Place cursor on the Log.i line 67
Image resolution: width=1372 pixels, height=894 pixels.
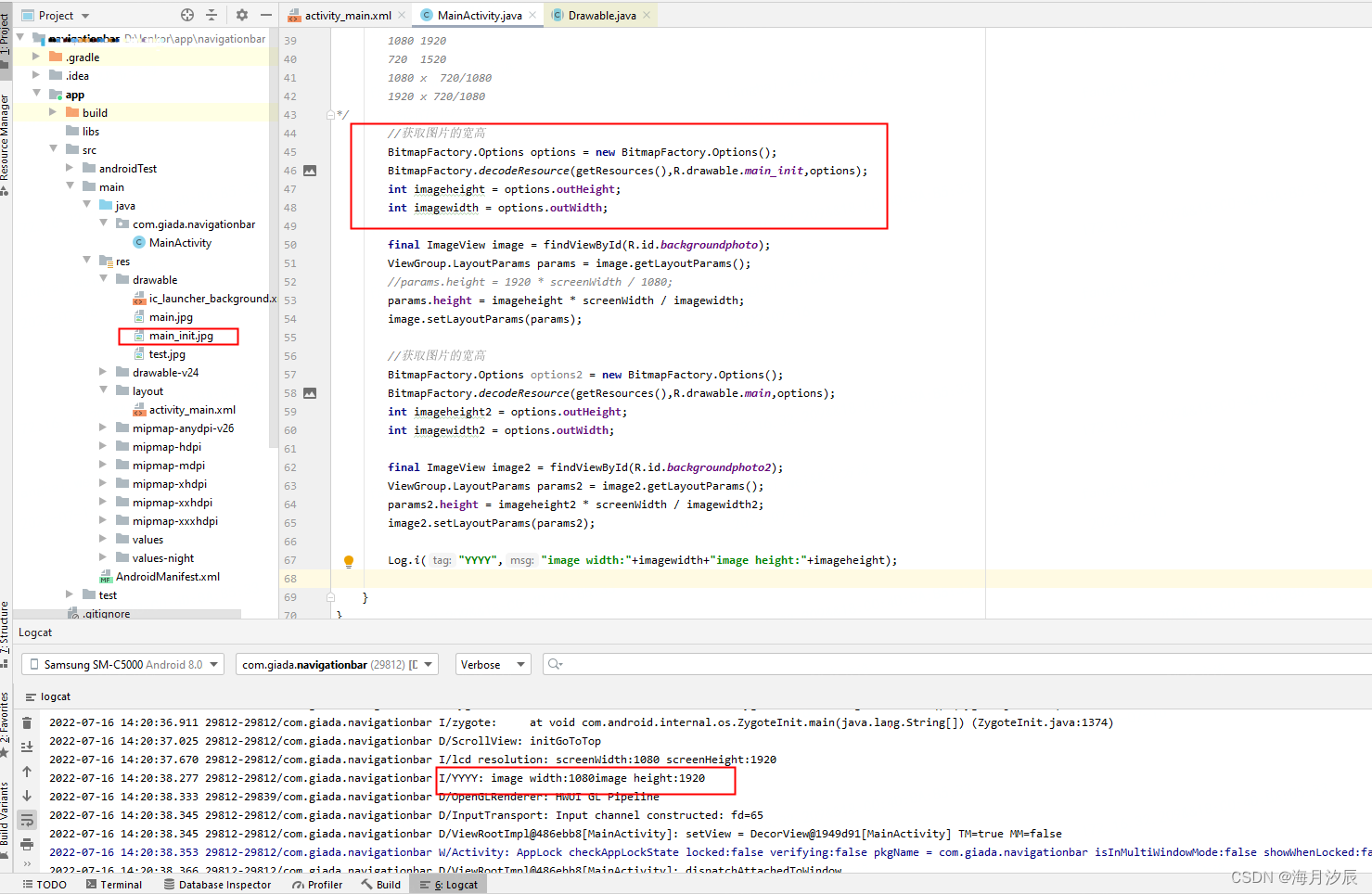642,560
